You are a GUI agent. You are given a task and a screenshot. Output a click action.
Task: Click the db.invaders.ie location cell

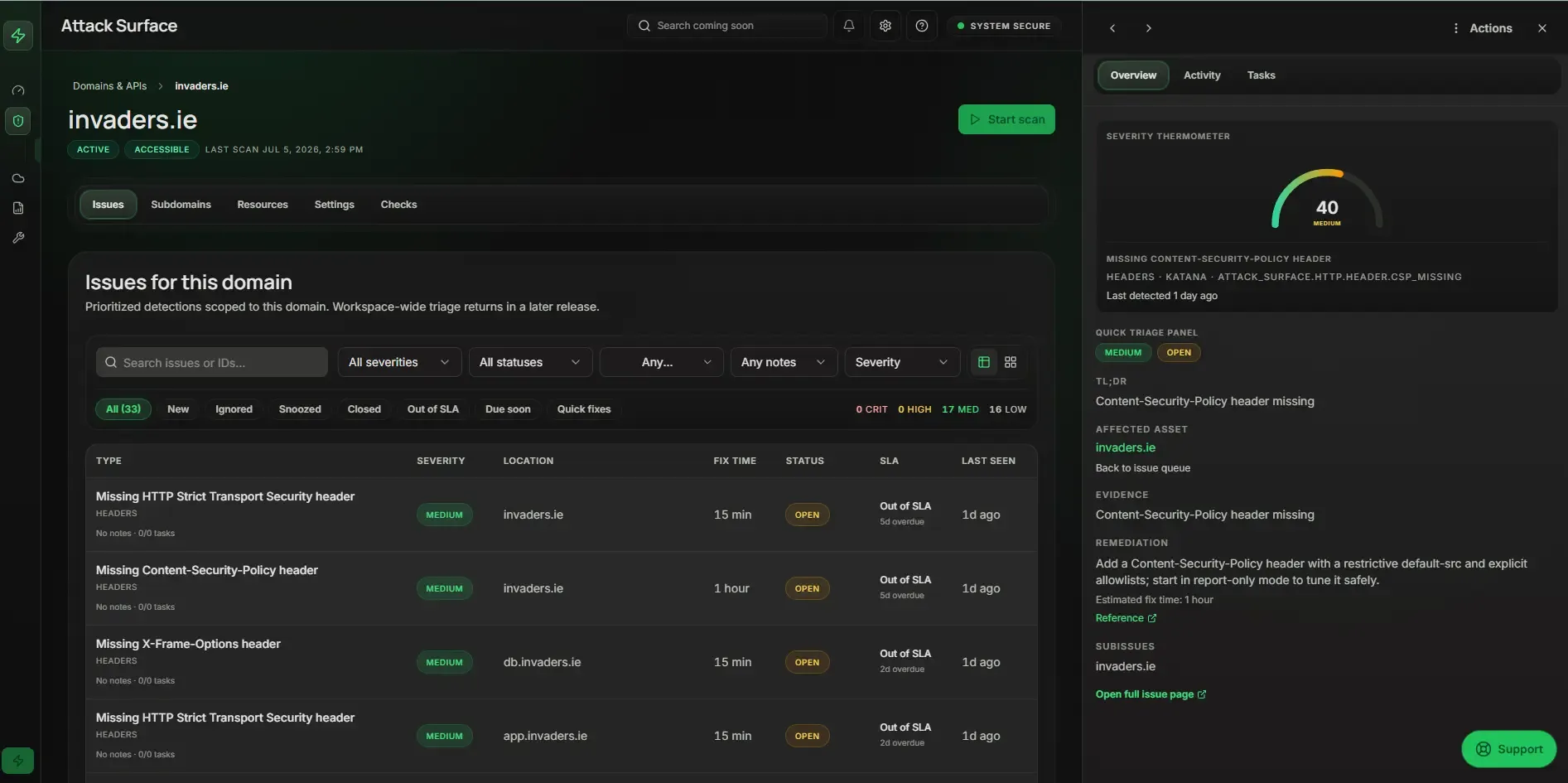click(x=542, y=662)
